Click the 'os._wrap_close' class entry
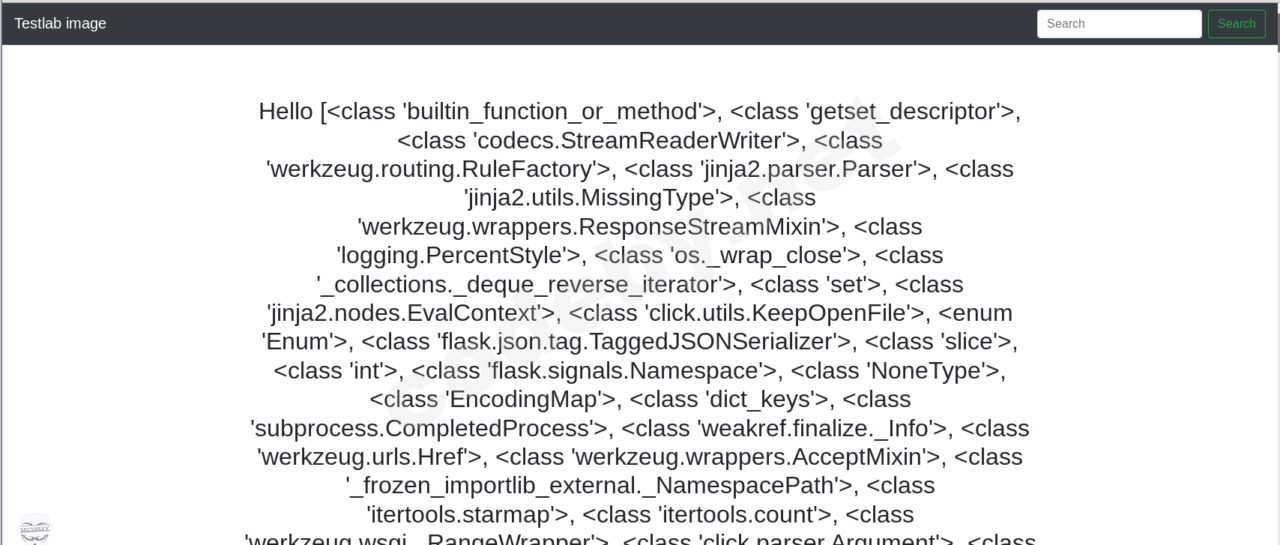Image resolution: width=1280 pixels, height=545 pixels. [766, 255]
